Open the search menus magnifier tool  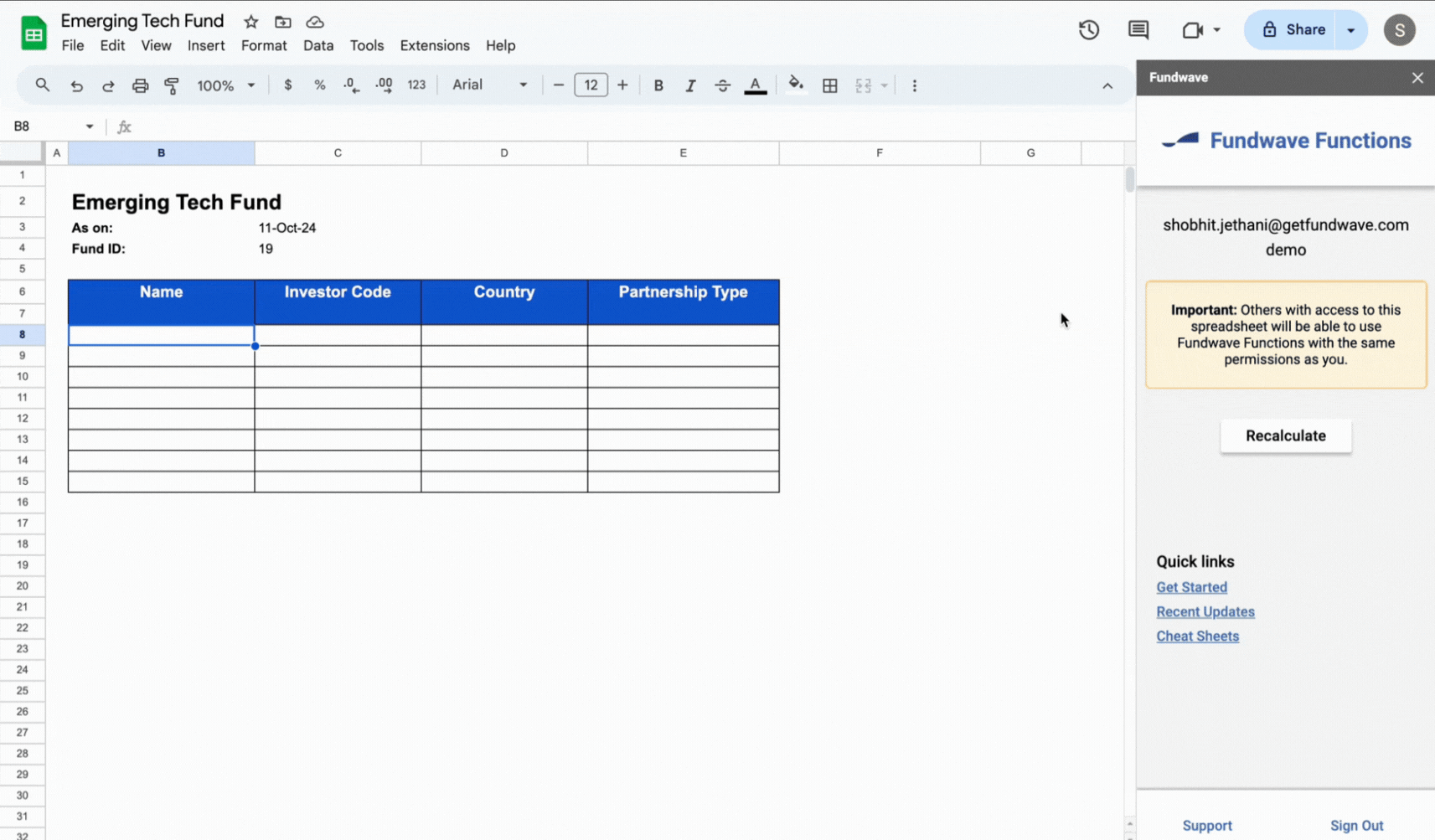43,85
